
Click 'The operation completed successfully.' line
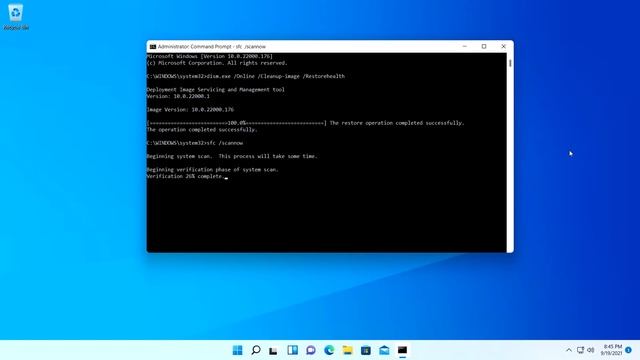(202, 129)
